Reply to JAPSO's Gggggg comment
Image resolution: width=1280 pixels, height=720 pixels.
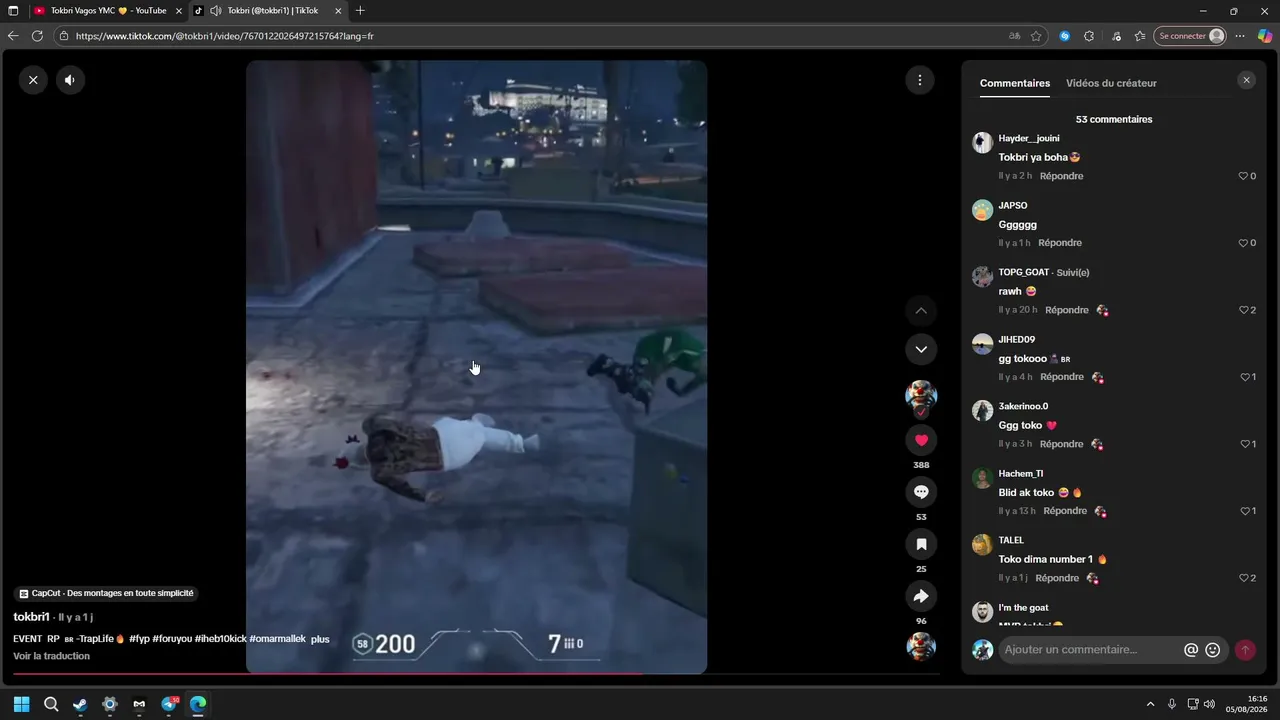click(1060, 243)
